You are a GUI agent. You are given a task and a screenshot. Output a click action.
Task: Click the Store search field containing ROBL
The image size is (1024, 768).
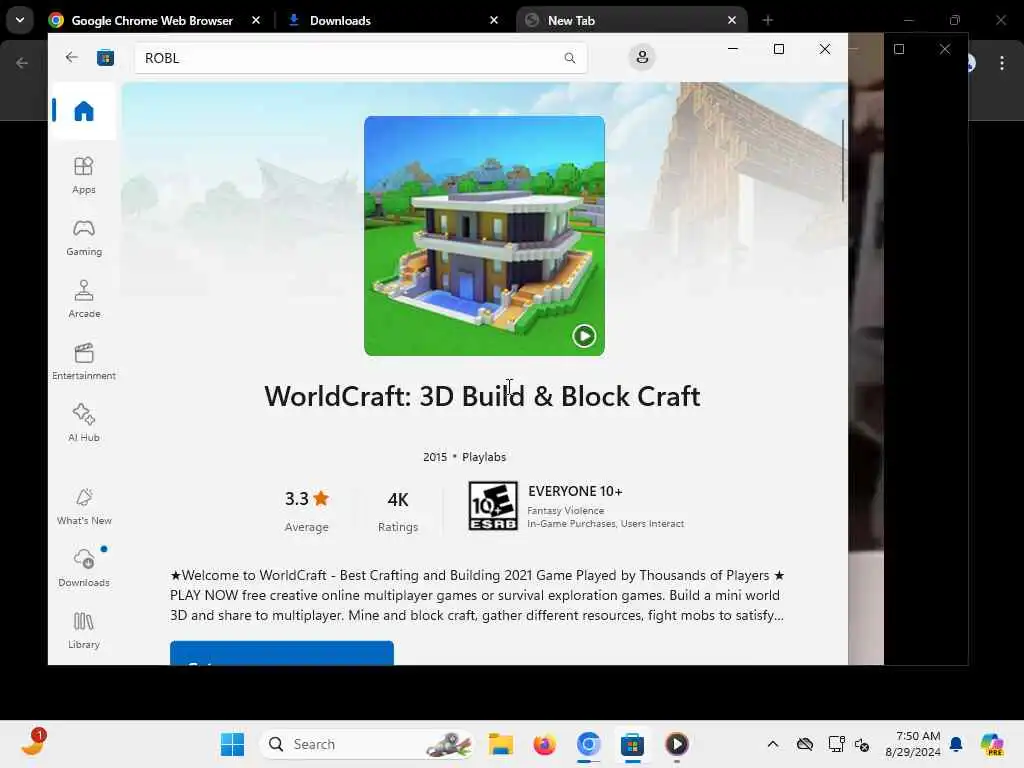[x=360, y=58]
